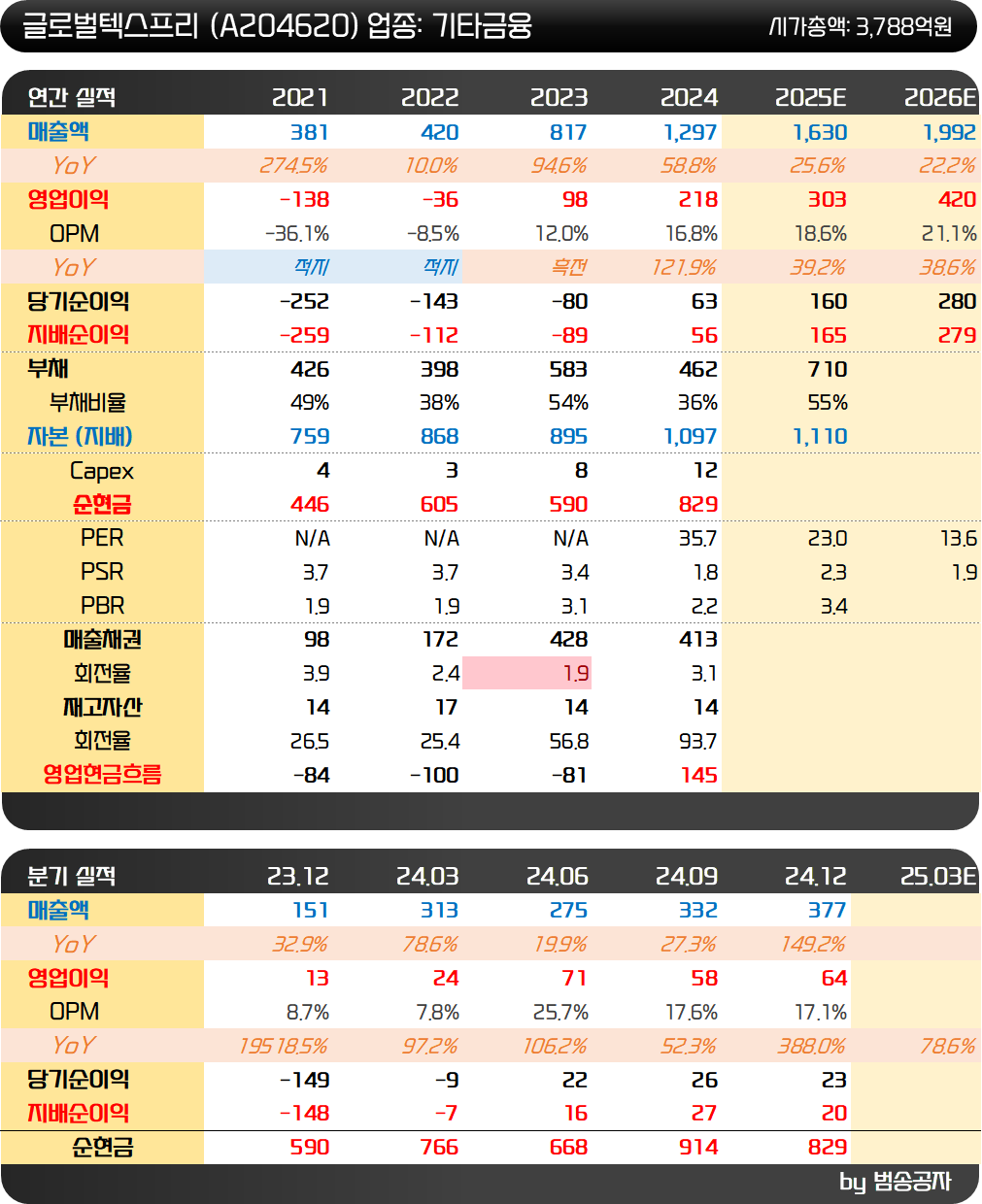Select the 25.03E quarter column header
Viewport: 982px width, 1204px height.
click(938, 876)
